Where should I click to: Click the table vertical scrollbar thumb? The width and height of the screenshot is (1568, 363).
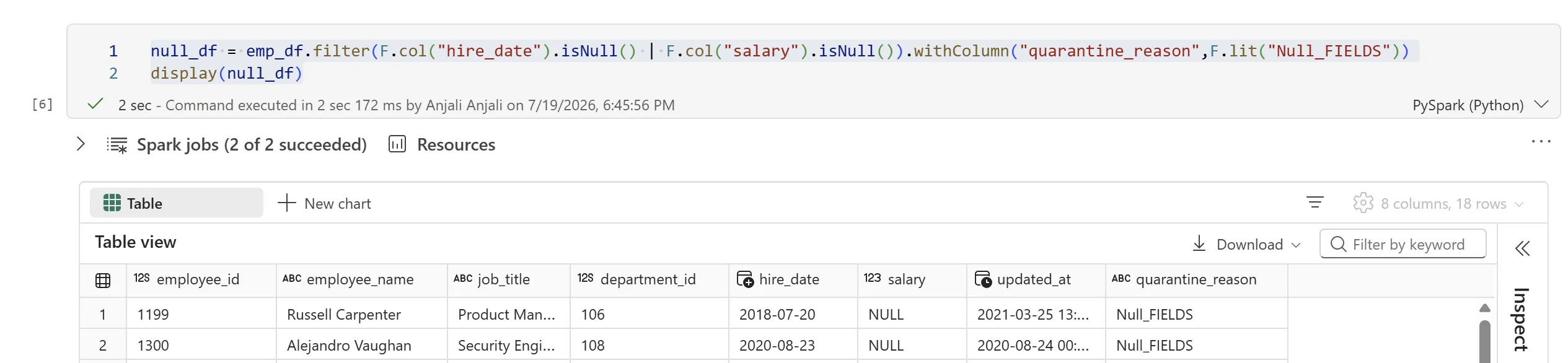[1484, 341]
